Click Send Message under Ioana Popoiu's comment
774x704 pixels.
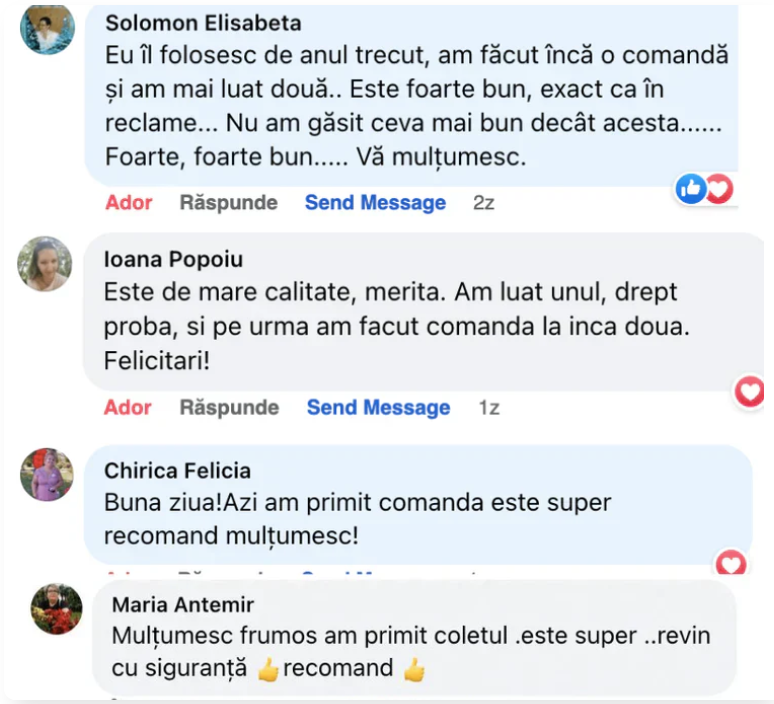click(378, 408)
